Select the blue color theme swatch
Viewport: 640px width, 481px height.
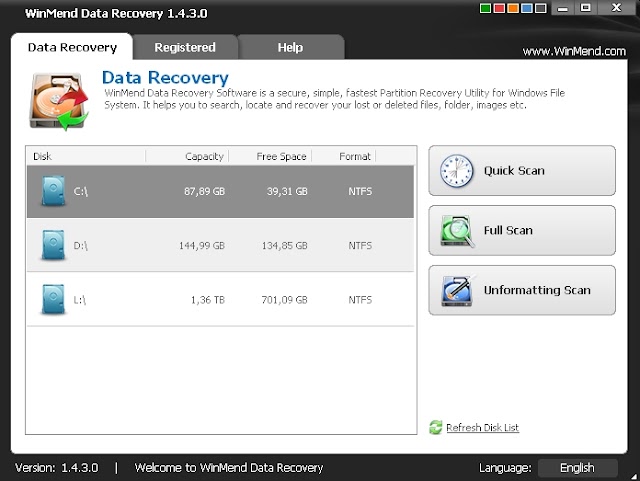coord(527,8)
